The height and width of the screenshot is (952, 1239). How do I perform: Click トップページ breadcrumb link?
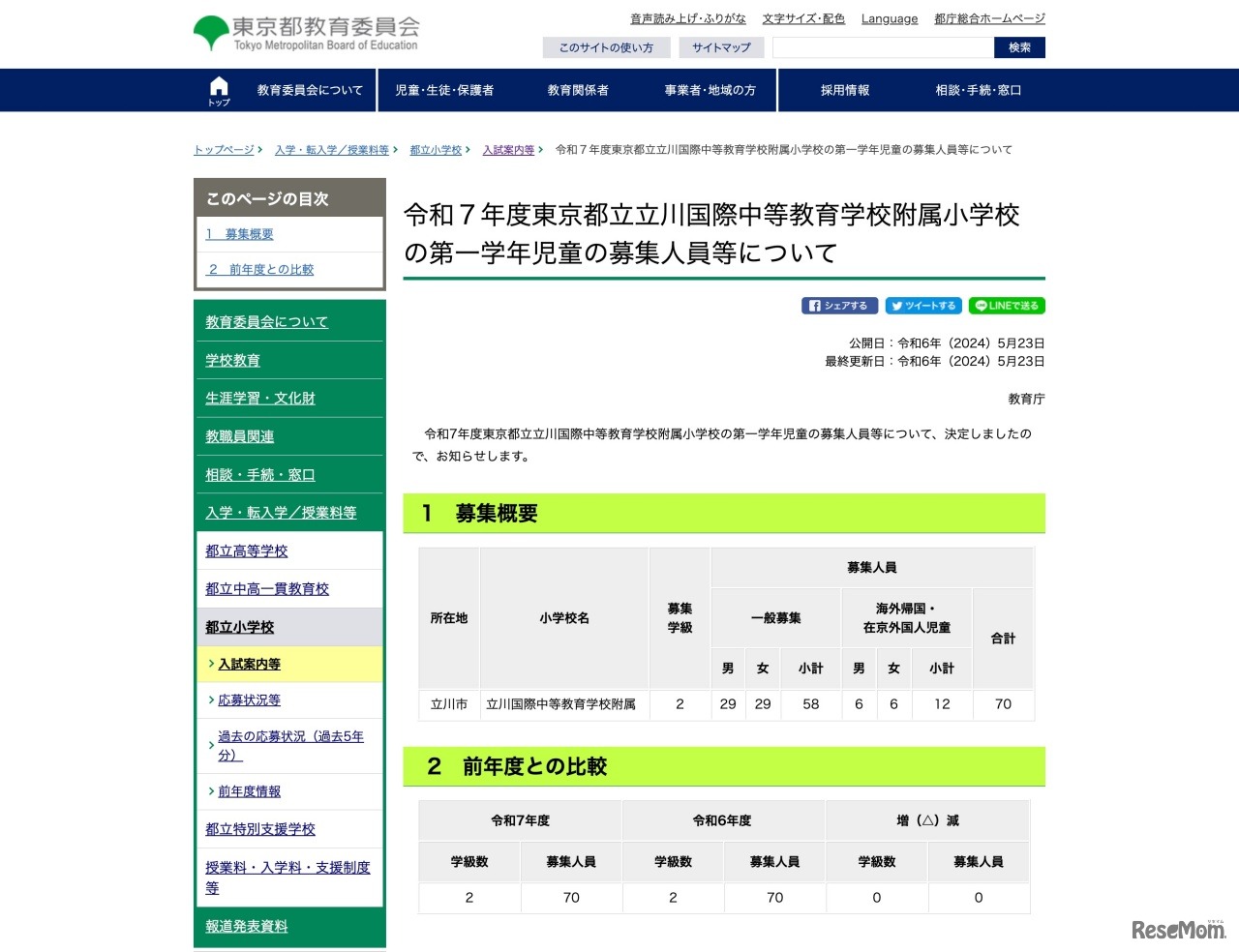pyautogui.click(x=224, y=150)
